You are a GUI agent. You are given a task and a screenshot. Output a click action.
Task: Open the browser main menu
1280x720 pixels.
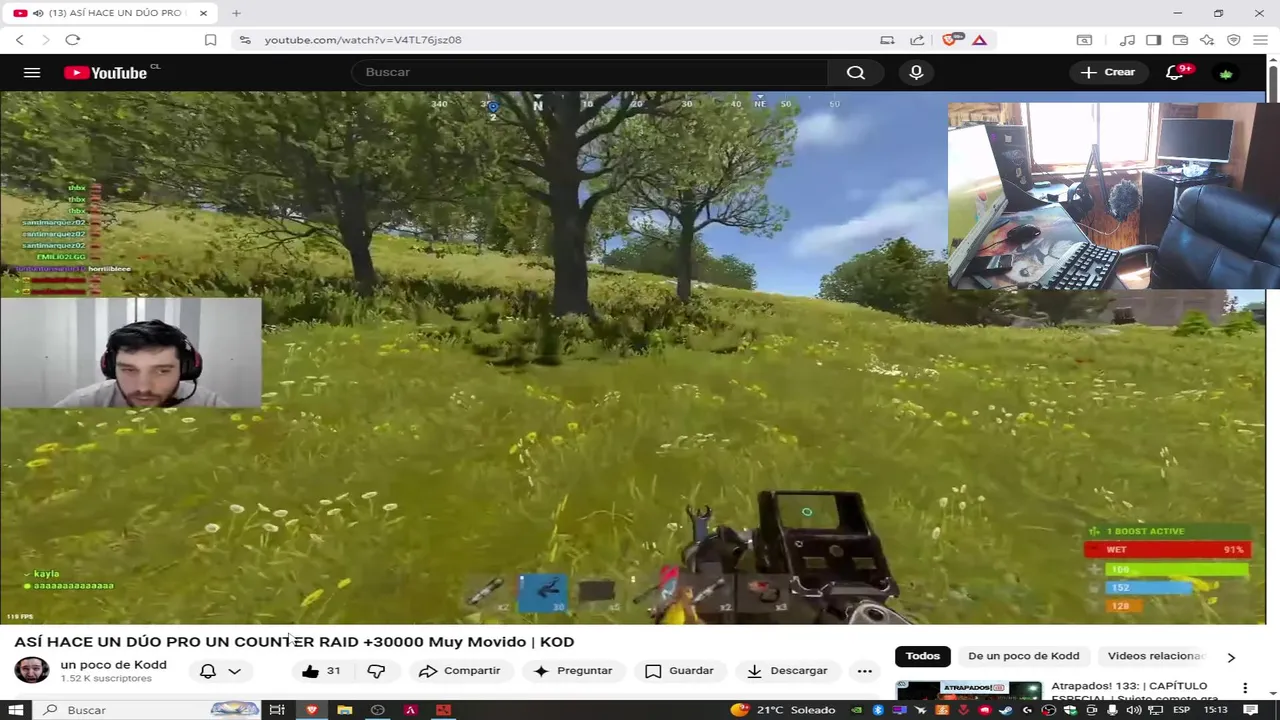pyautogui.click(x=1260, y=40)
